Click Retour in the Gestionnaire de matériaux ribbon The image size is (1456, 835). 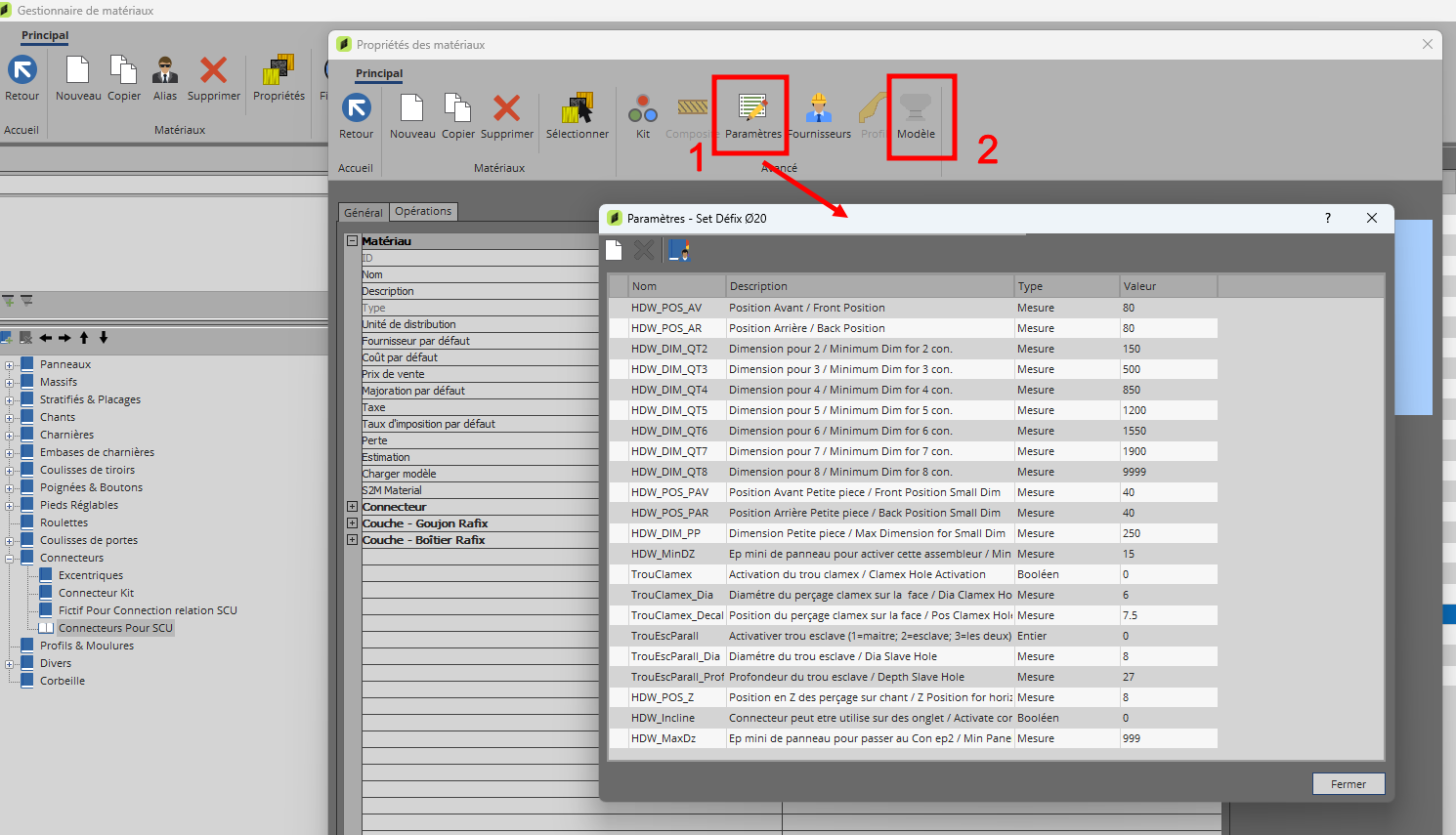click(22, 79)
